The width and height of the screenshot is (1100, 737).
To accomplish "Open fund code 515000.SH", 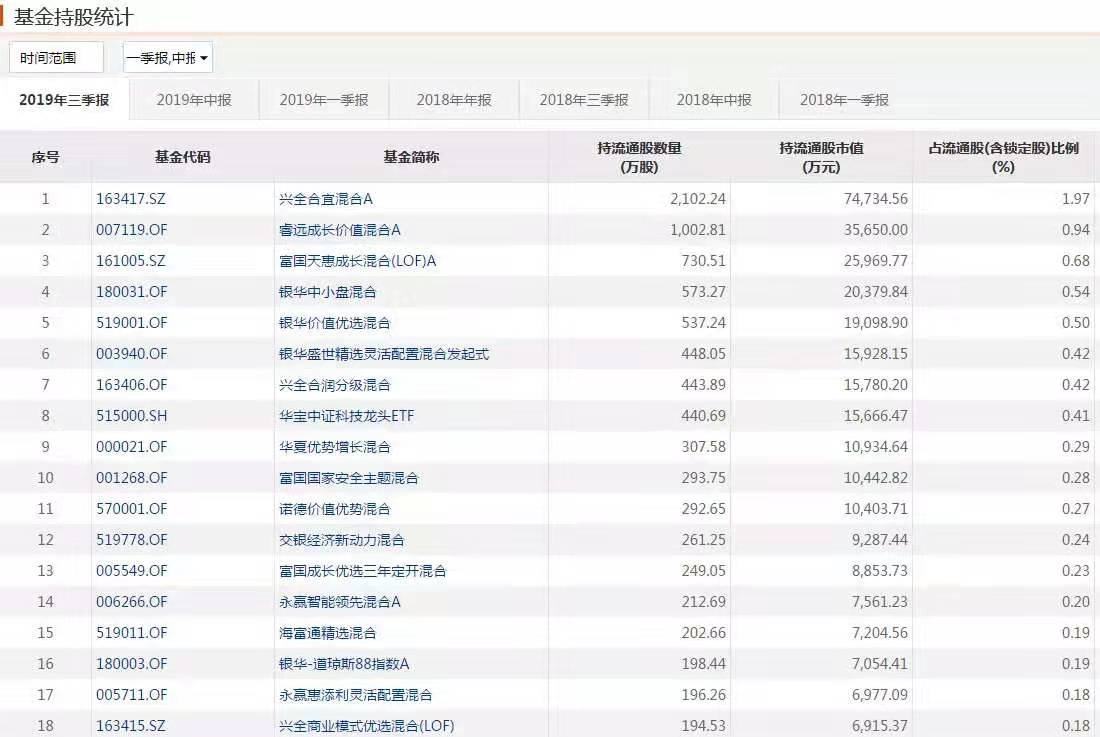I will [x=132, y=416].
